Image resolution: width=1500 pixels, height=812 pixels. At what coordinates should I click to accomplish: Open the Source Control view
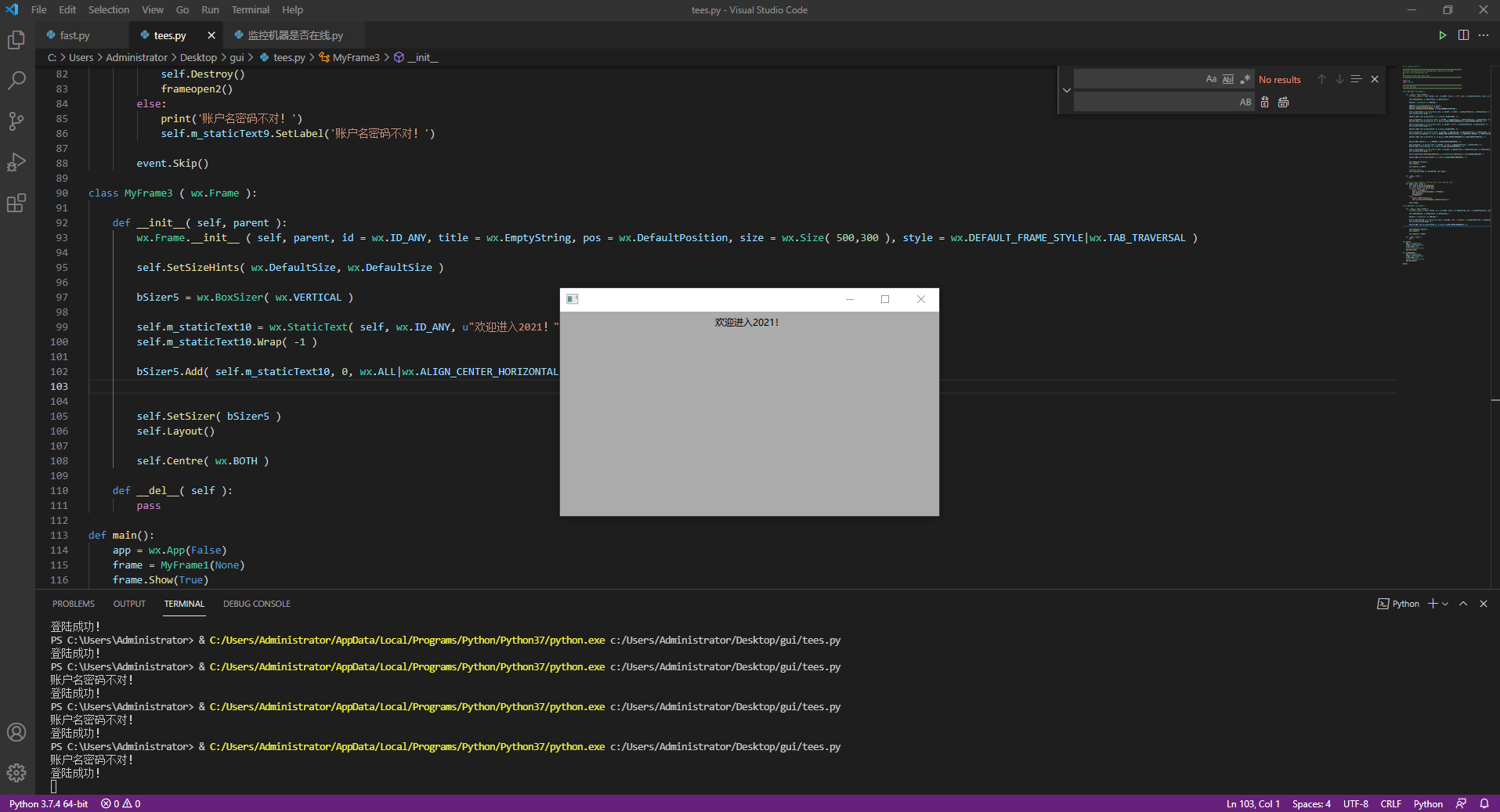tap(16, 121)
